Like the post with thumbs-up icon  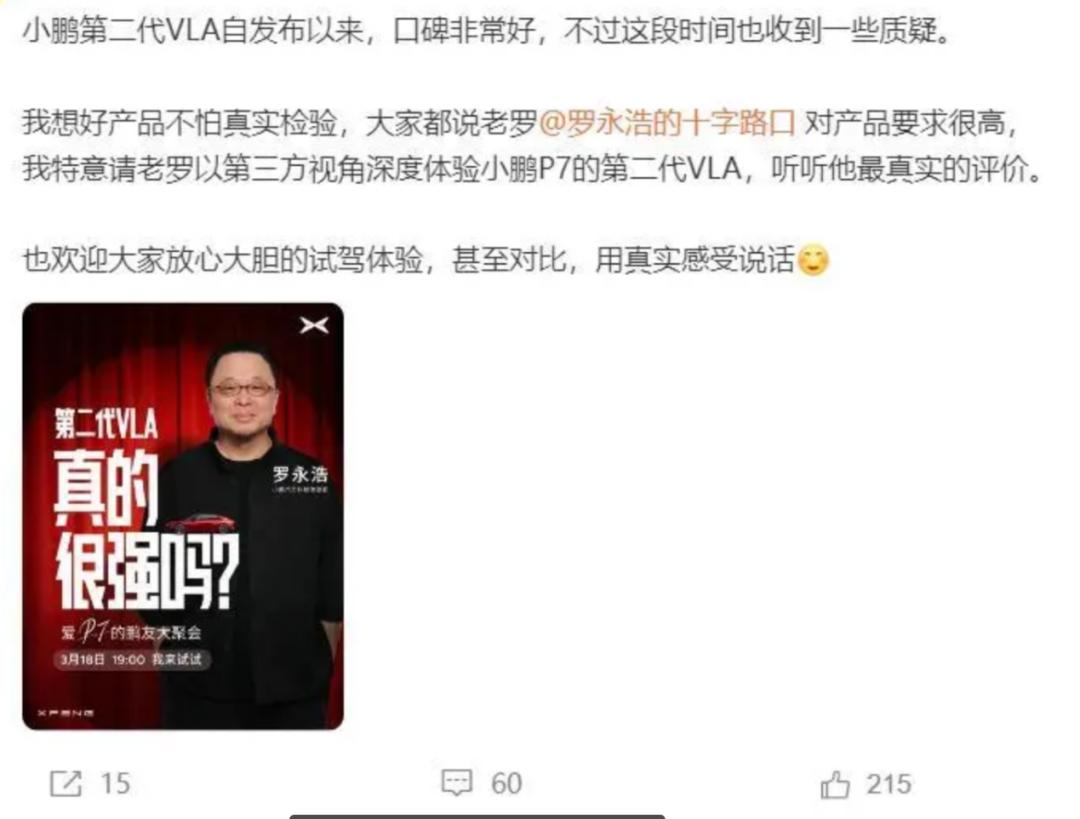click(x=835, y=785)
